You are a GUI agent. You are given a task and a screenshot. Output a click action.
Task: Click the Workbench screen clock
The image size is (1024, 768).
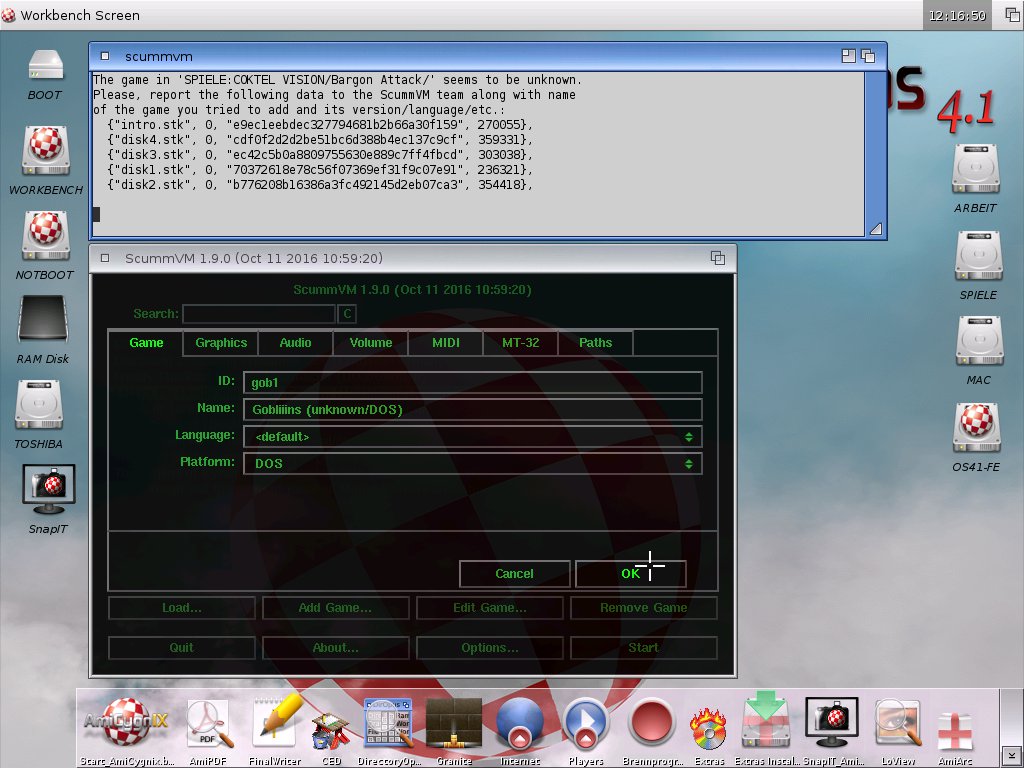point(957,15)
